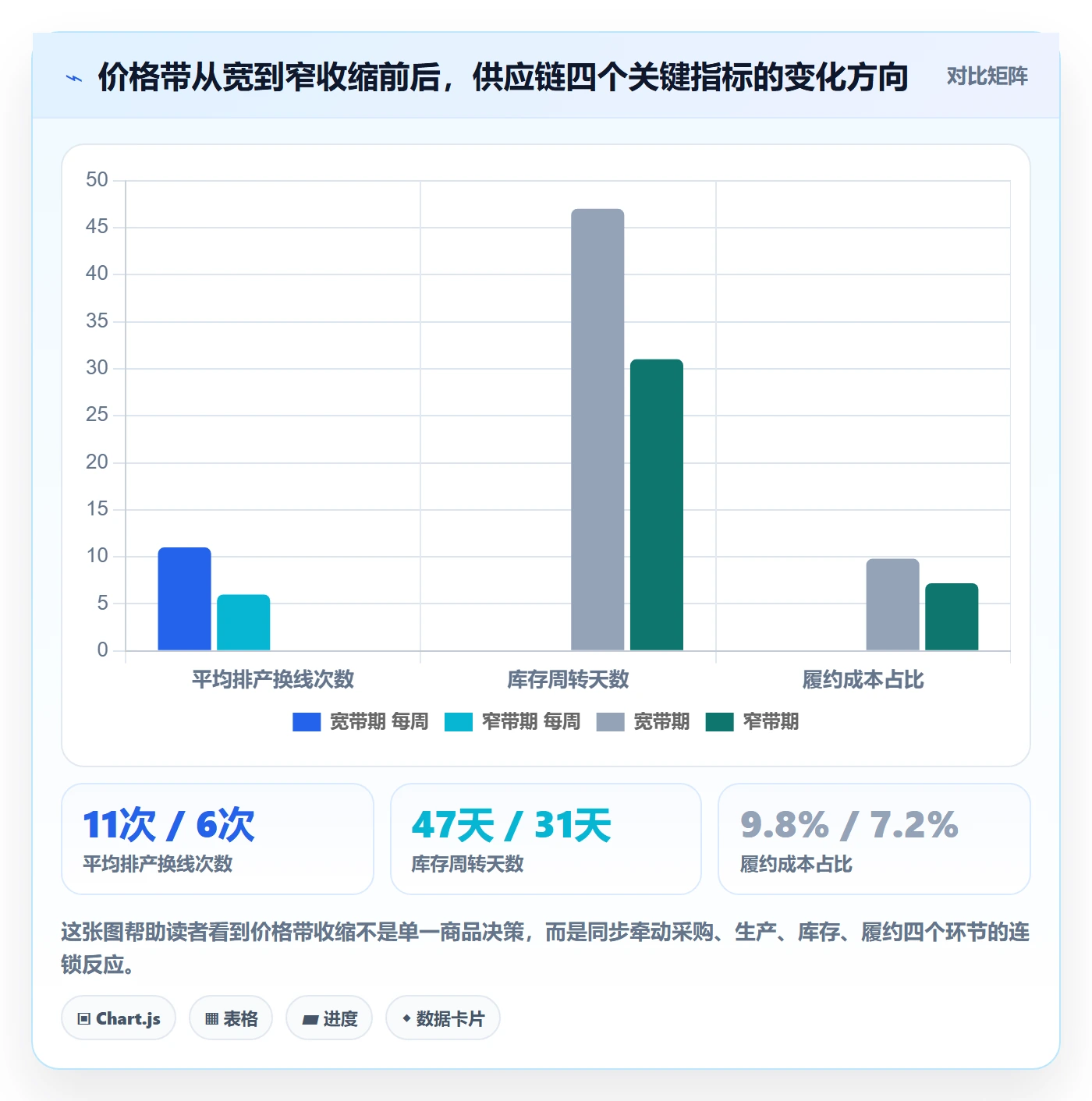
Task: Toggle the dark green 窄带期 legend swatch
Action: tap(719, 722)
